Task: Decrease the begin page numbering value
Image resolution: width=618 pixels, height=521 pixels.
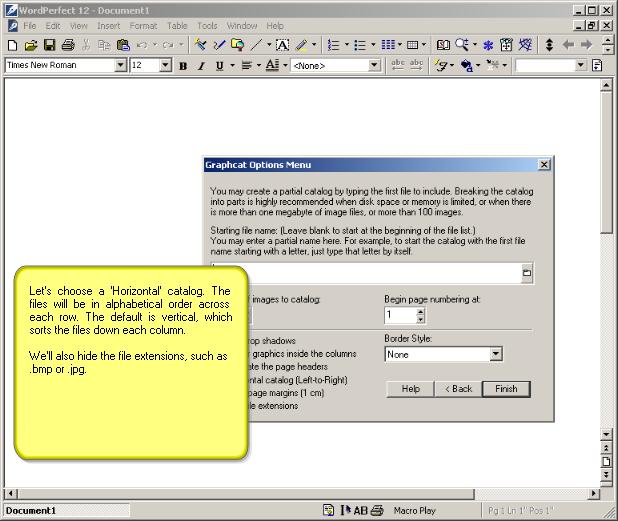Action: pos(421,319)
